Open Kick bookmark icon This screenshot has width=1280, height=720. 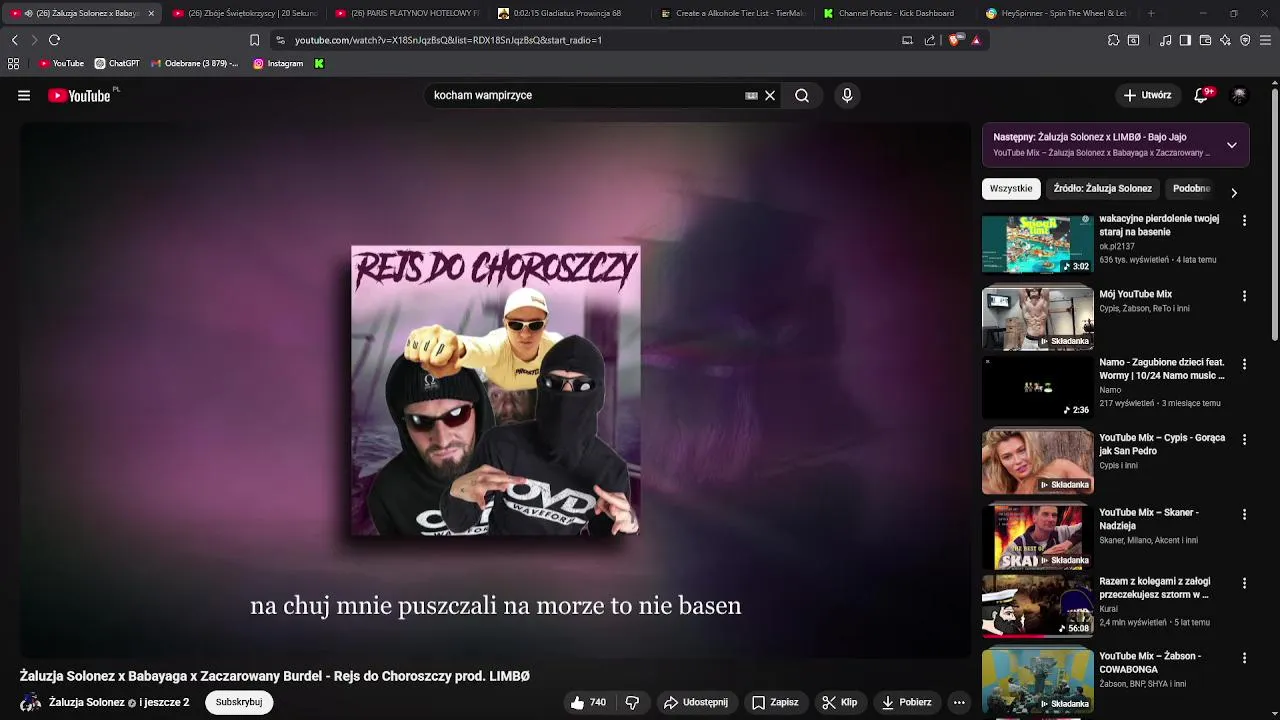[319, 64]
